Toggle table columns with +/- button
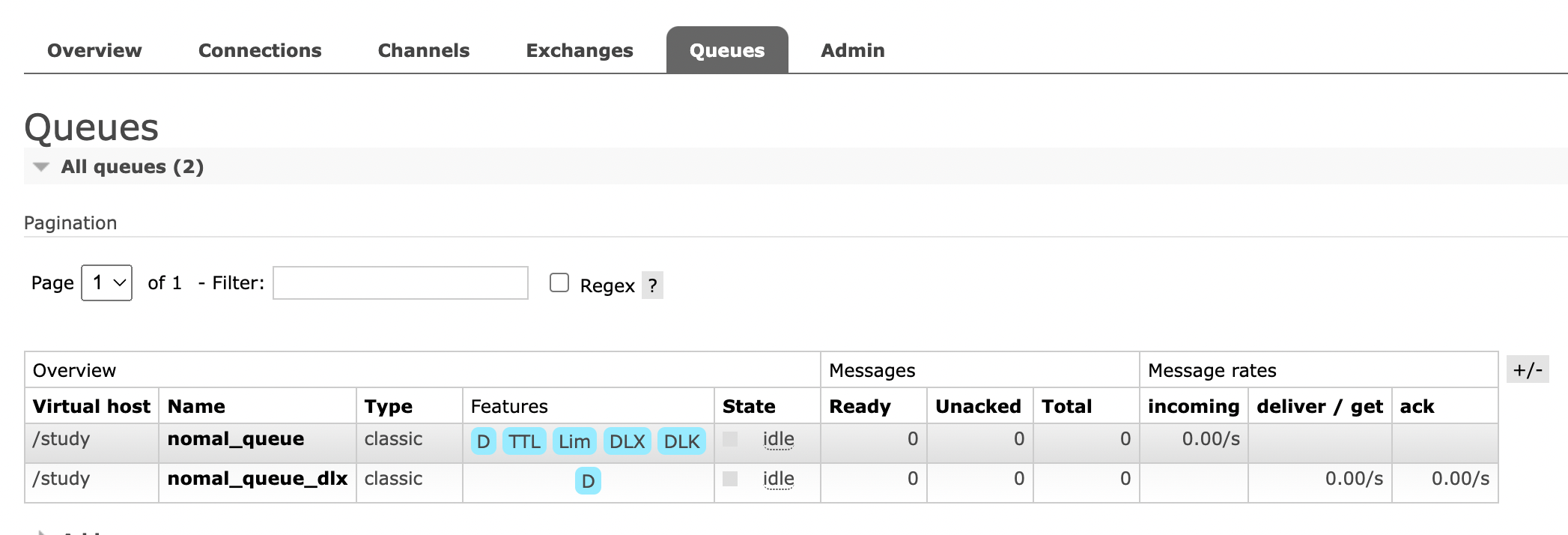This screenshot has width=1568, height=535. [x=1527, y=369]
